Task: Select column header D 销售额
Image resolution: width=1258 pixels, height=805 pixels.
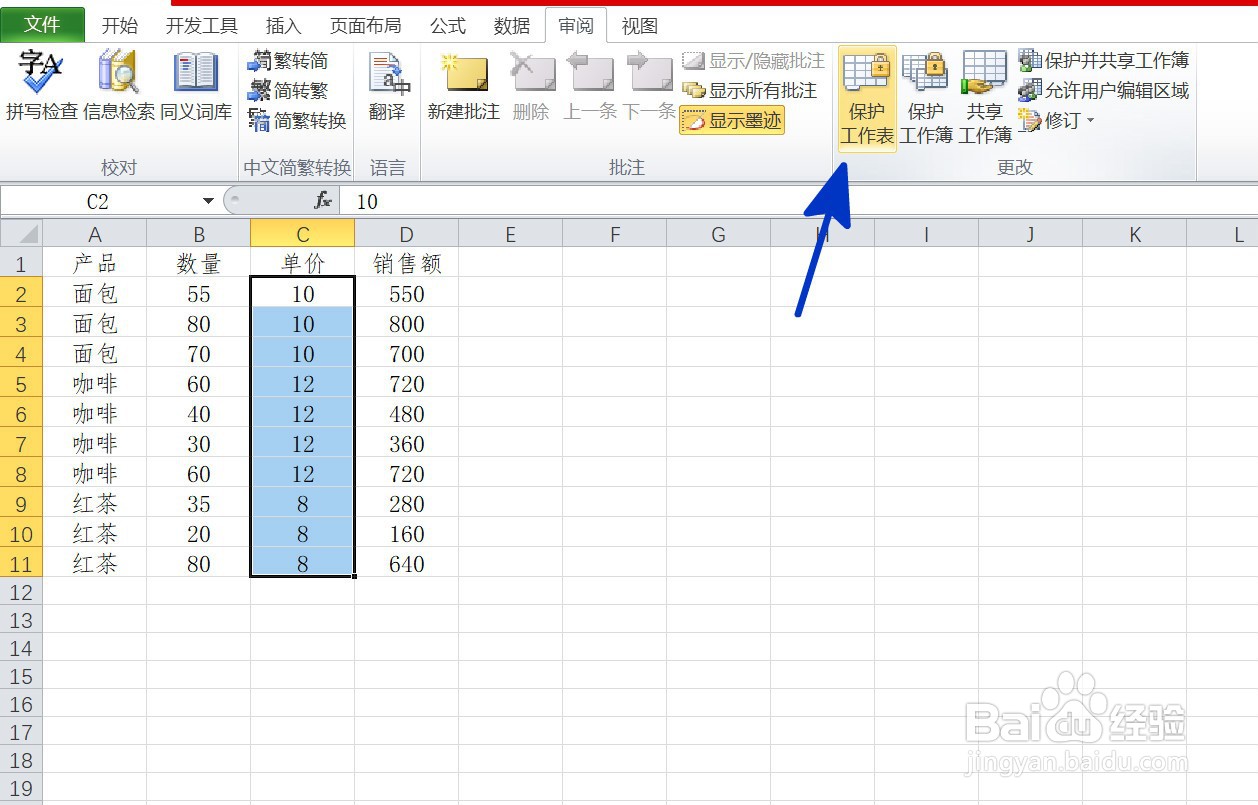Action: tap(405, 233)
